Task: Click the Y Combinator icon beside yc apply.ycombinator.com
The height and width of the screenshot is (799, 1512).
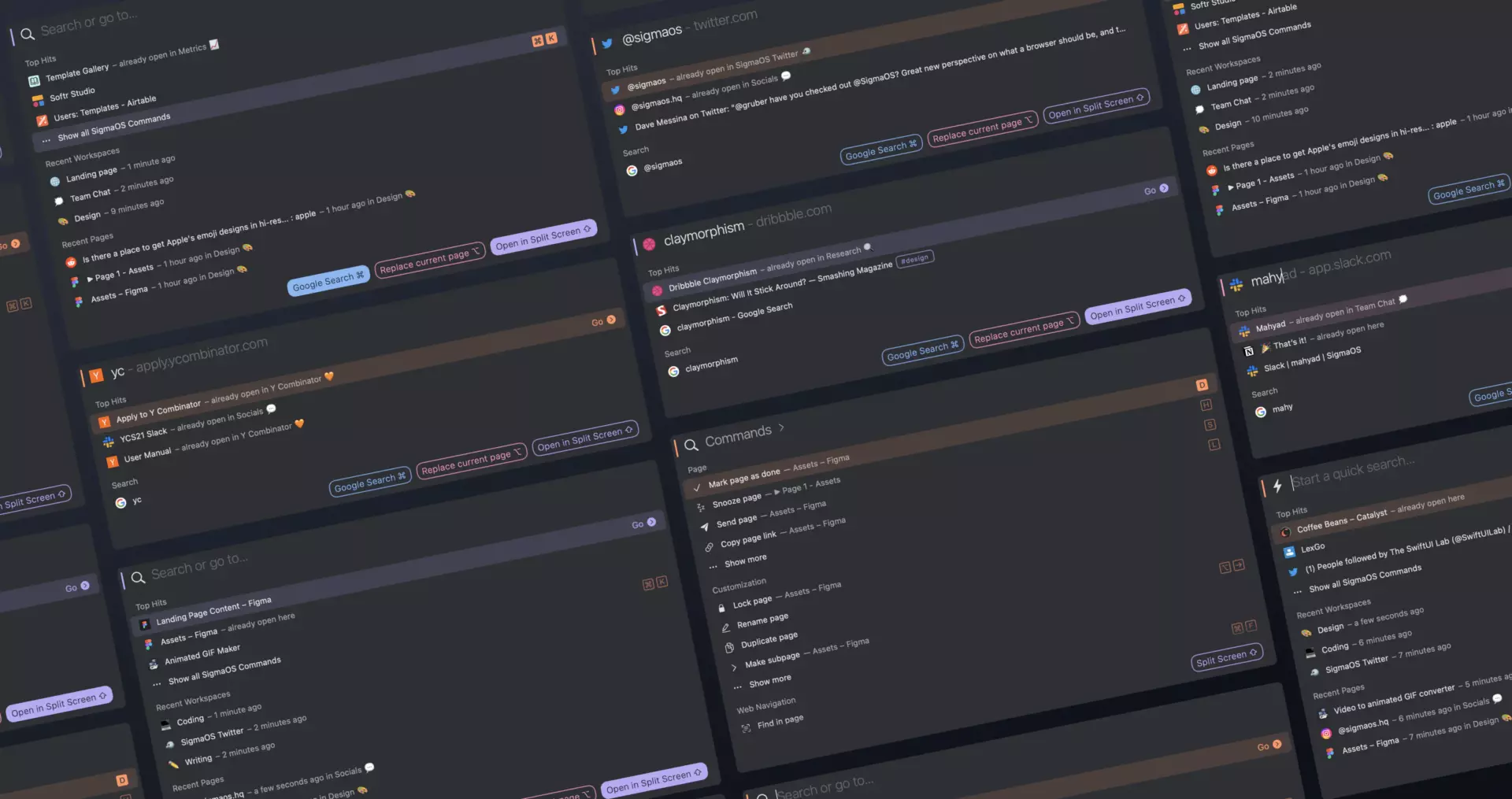Action: pyautogui.click(x=96, y=376)
